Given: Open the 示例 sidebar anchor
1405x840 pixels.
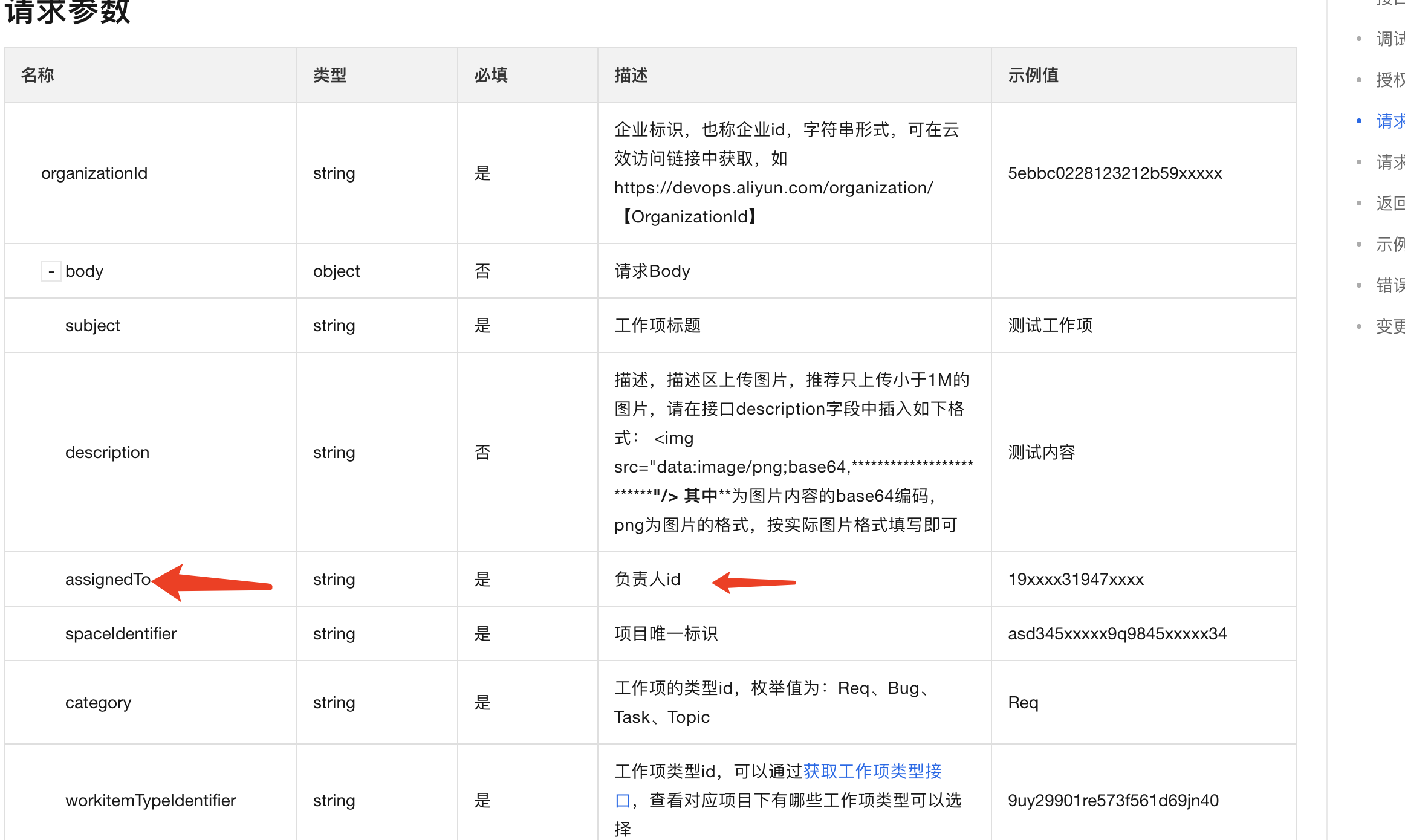Looking at the screenshot, I should tap(1389, 244).
